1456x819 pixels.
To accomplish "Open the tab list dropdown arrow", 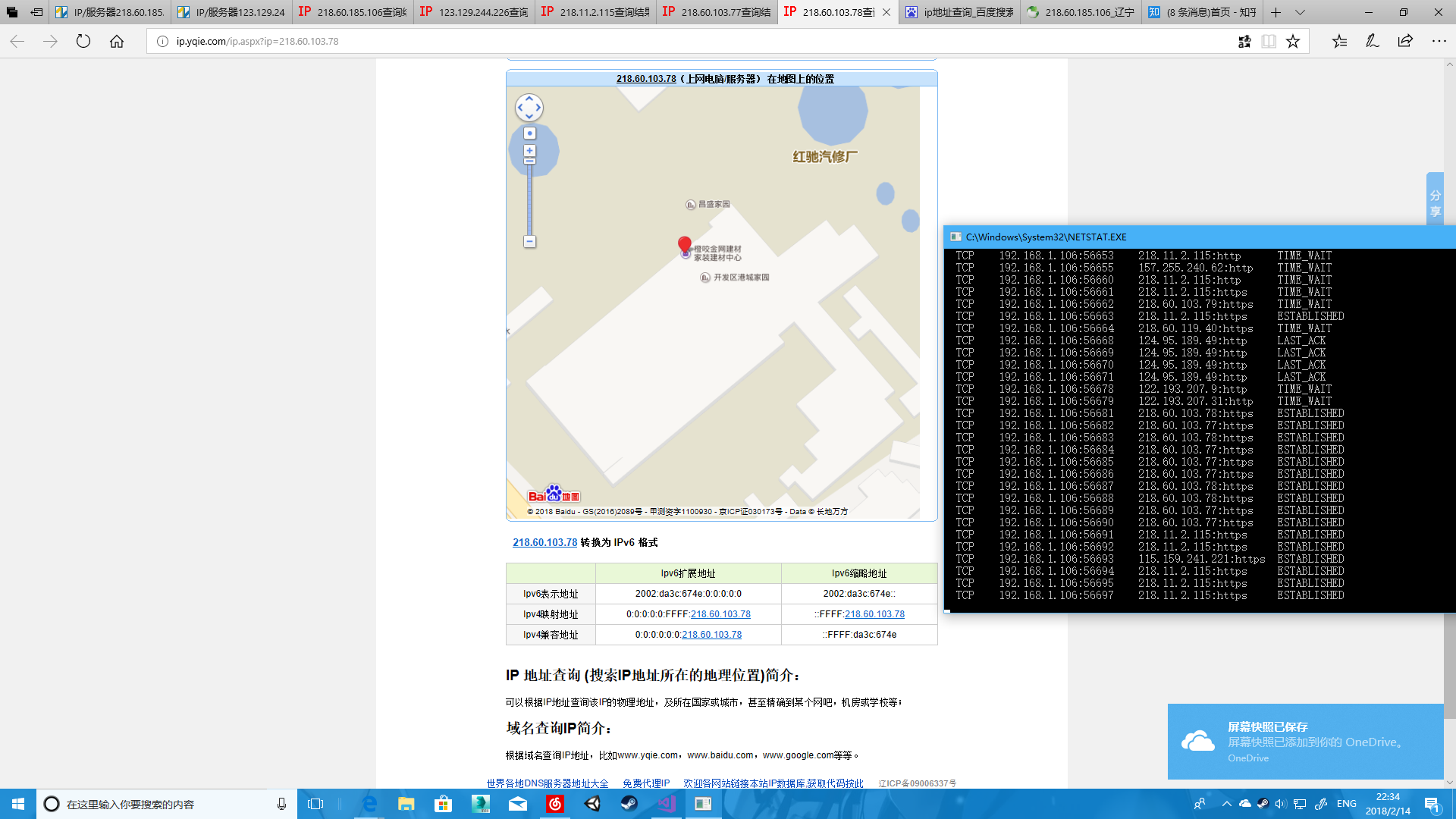I will 1301,12.
